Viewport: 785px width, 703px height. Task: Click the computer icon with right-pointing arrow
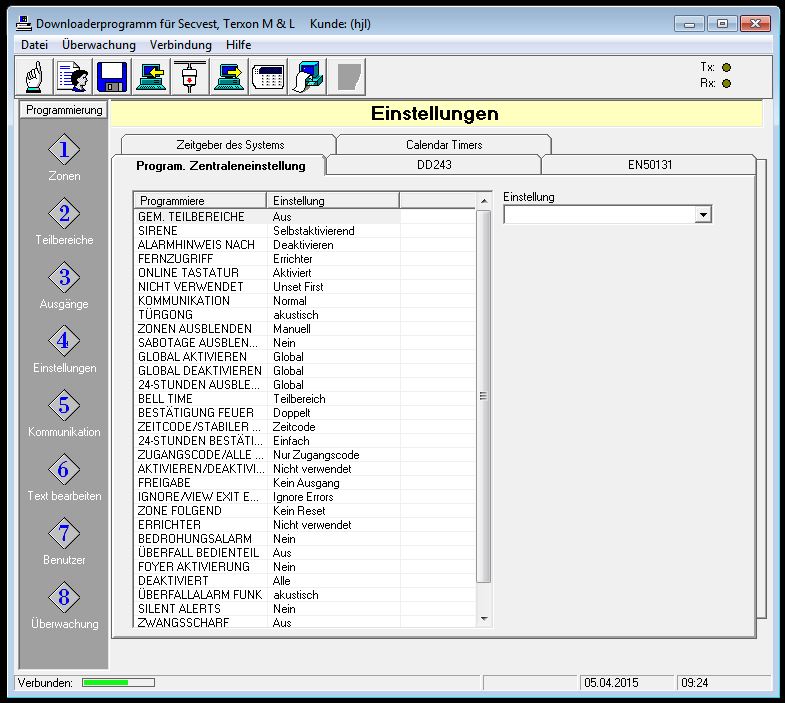click(228, 76)
